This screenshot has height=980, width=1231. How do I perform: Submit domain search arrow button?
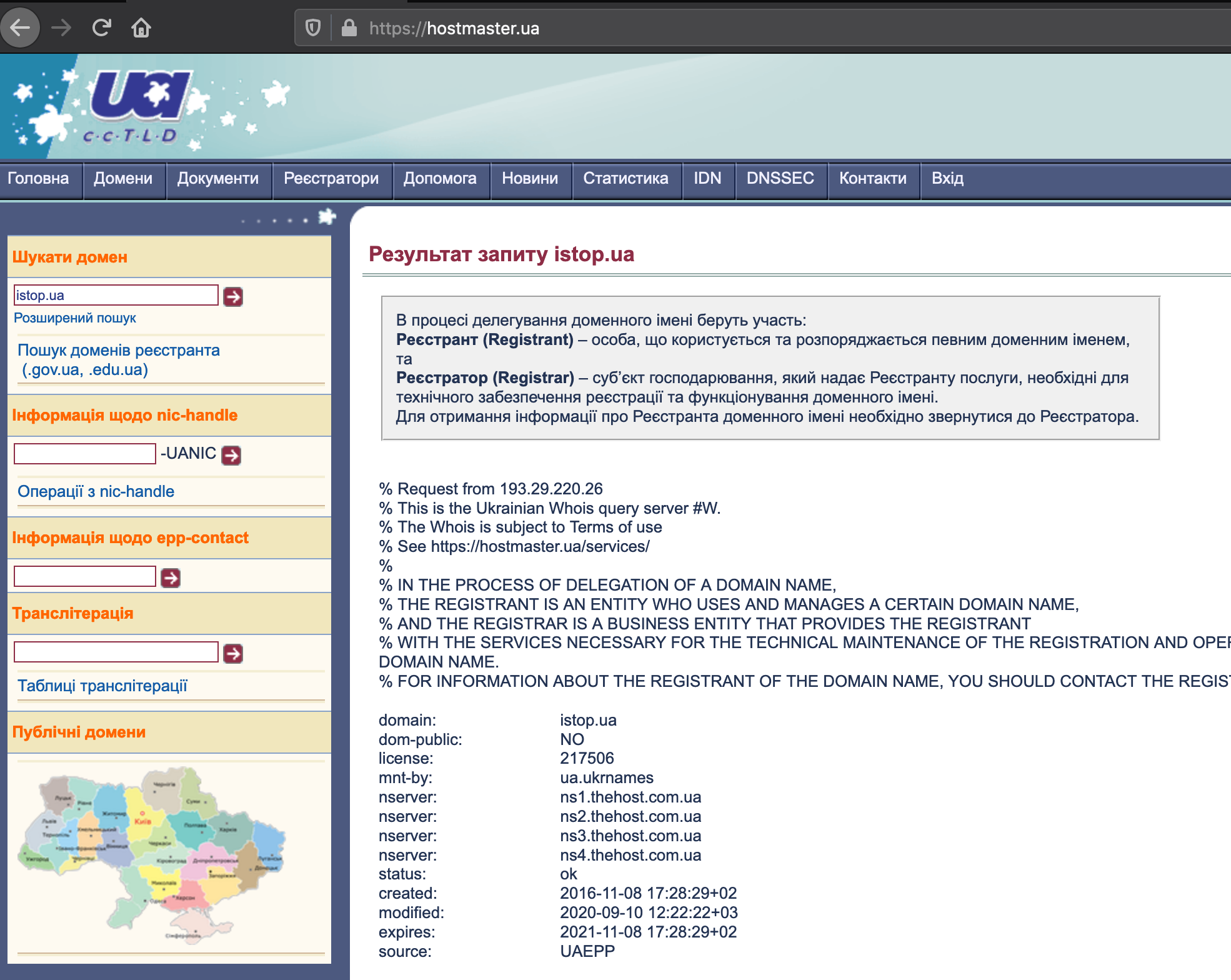point(233,296)
